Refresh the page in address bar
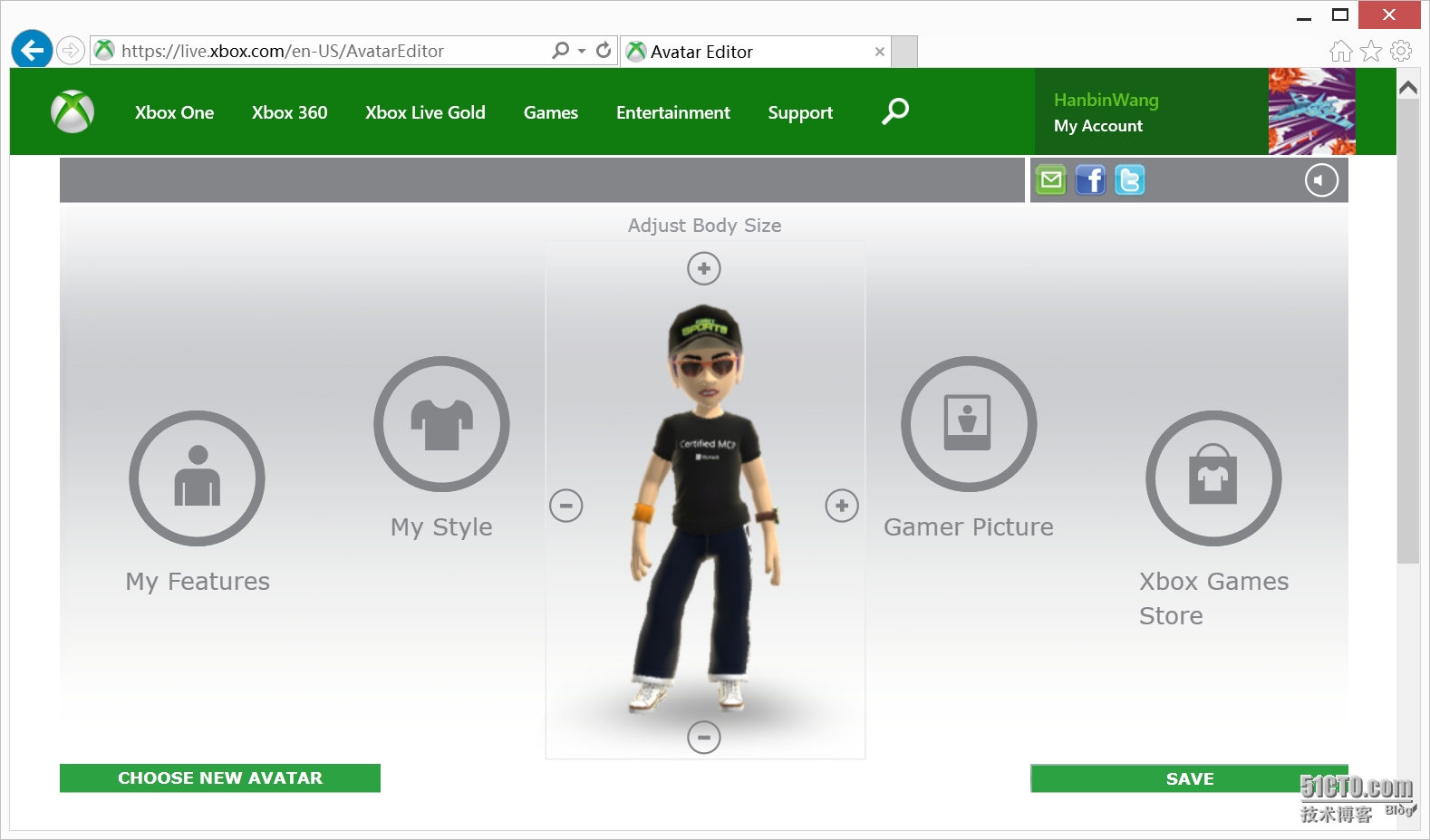The image size is (1430, 840). click(604, 51)
